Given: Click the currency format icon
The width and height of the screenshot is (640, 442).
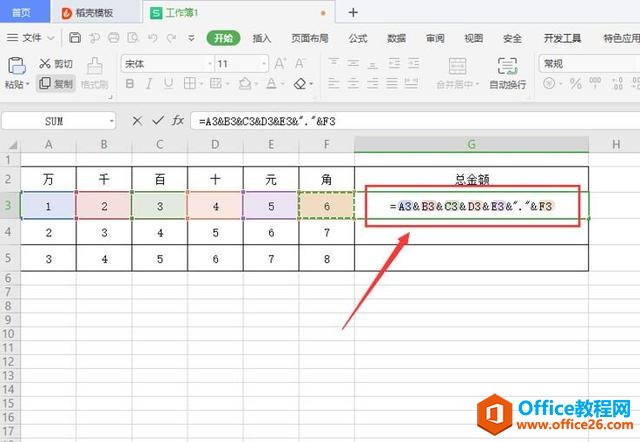Looking at the screenshot, I should (x=549, y=84).
